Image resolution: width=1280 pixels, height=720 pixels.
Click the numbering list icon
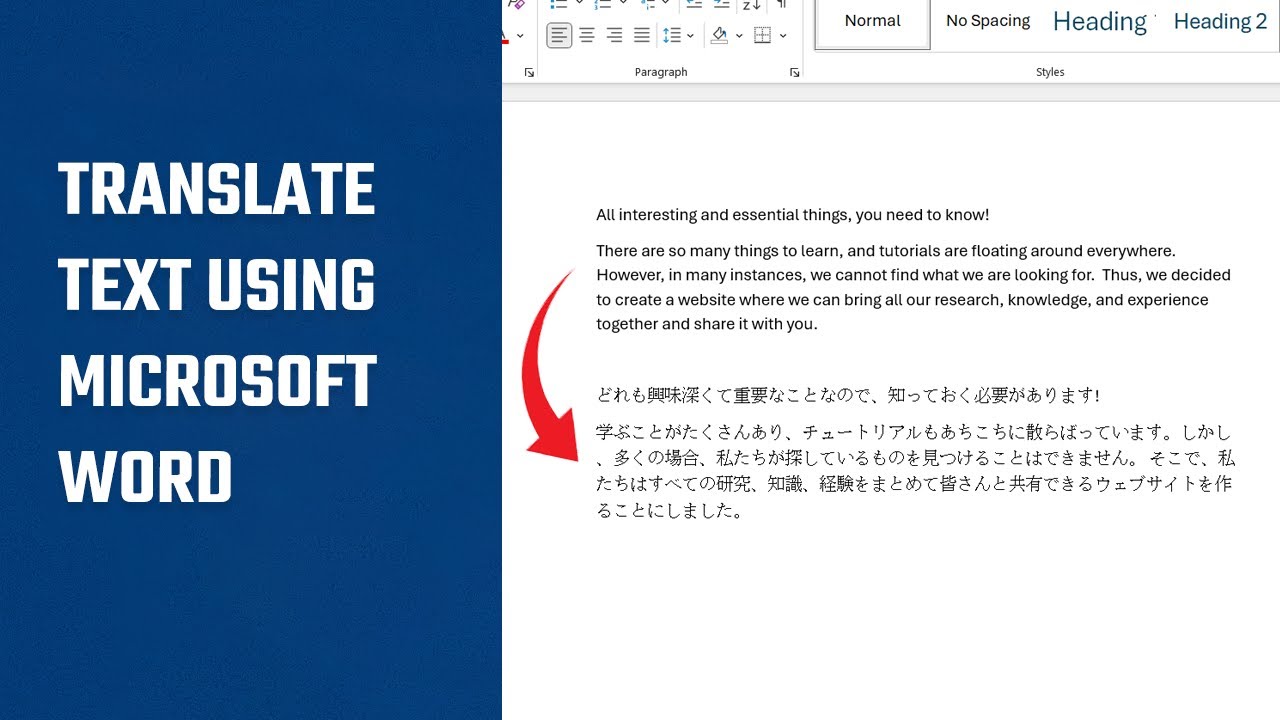pos(603,5)
